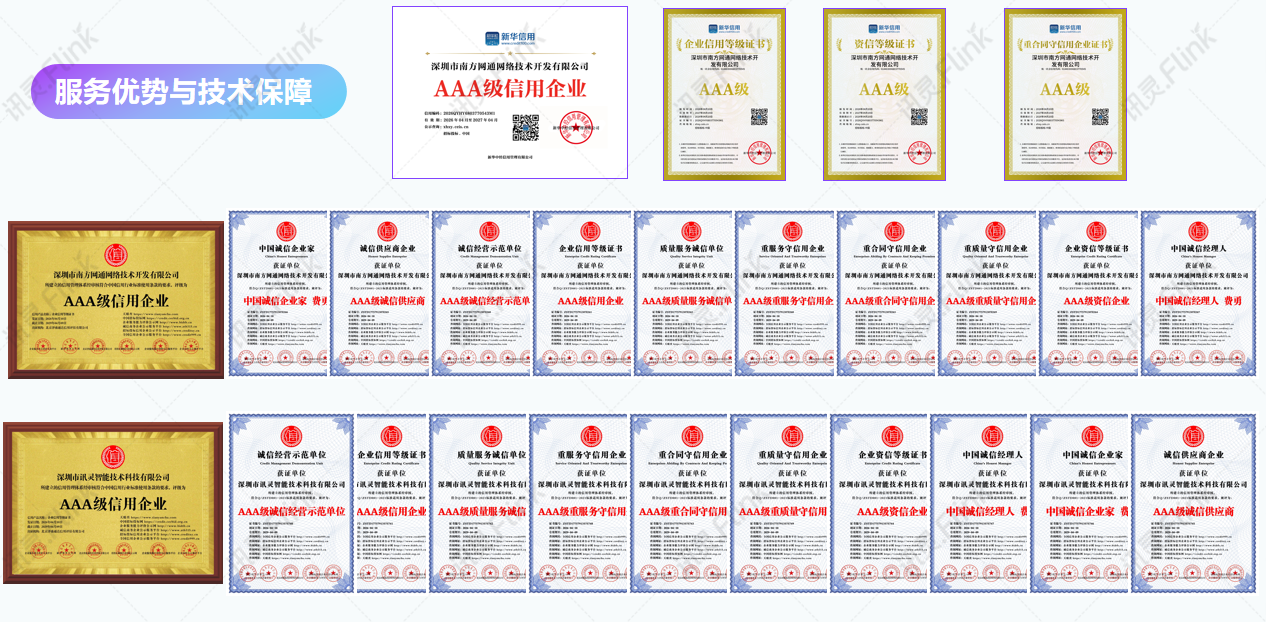Screen dimensions: 1266x622
Task: Open gold-framed 资信等级证书 by 新华信用
Action: pyautogui.click(x=884, y=94)
